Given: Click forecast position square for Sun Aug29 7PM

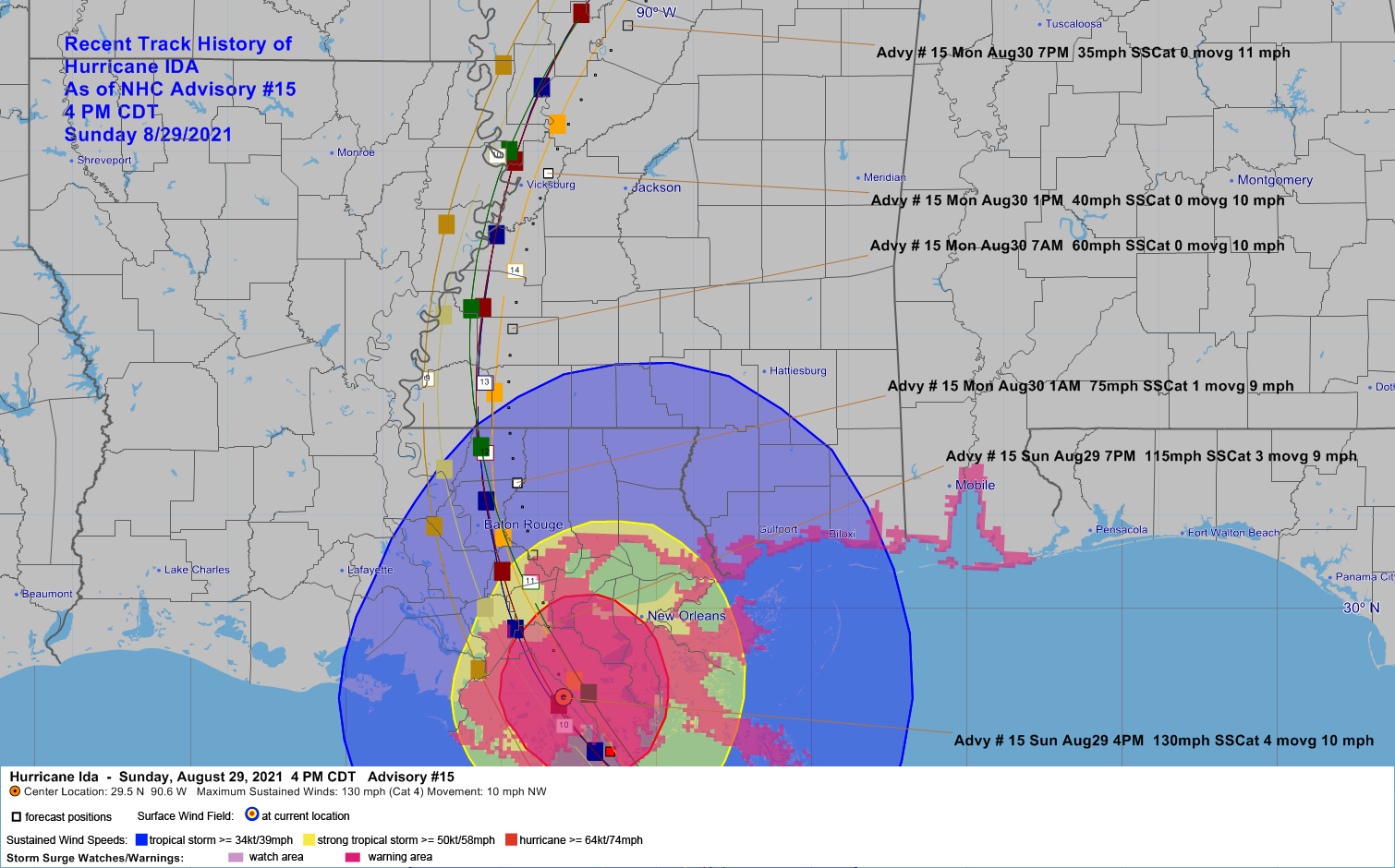Looking at the screenshot, I should [x=533, y=555].
